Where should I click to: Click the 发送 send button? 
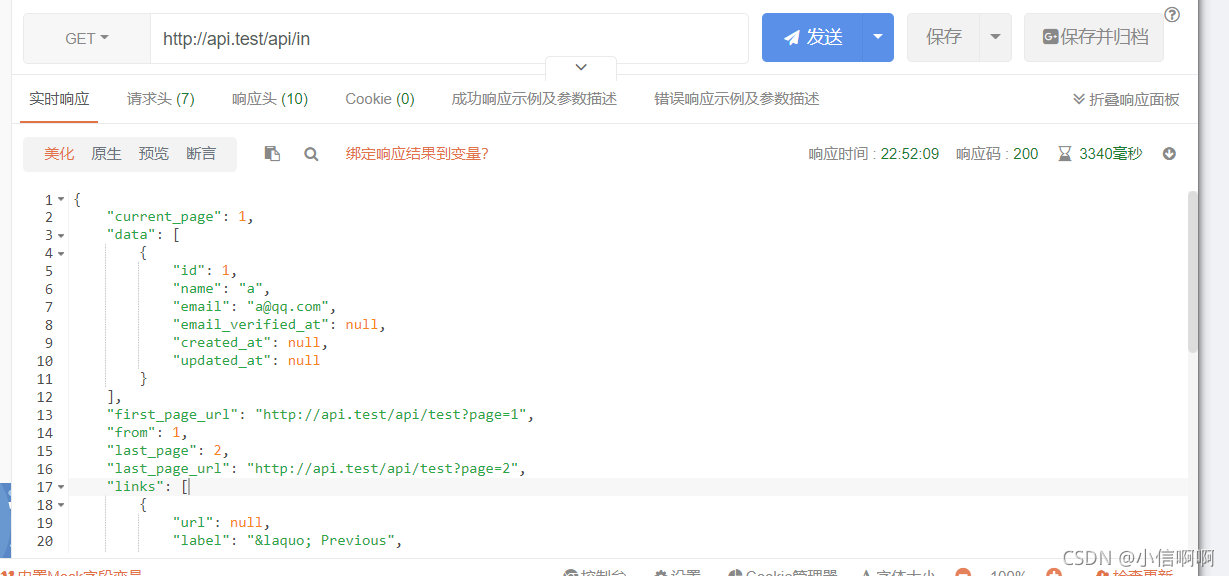click(x=812, y=38)
